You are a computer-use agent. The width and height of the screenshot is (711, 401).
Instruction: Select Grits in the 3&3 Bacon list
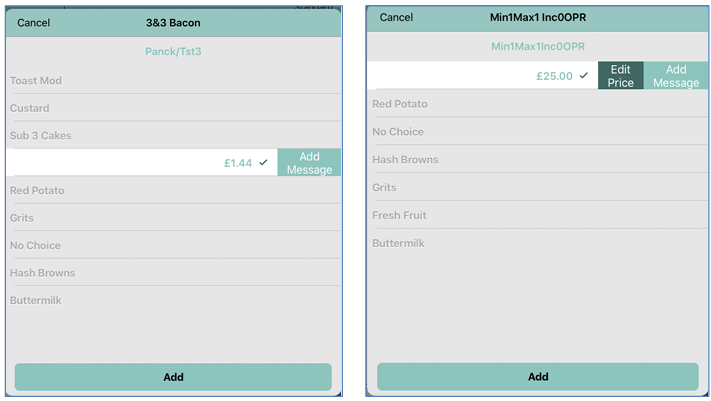pos(22,218)
